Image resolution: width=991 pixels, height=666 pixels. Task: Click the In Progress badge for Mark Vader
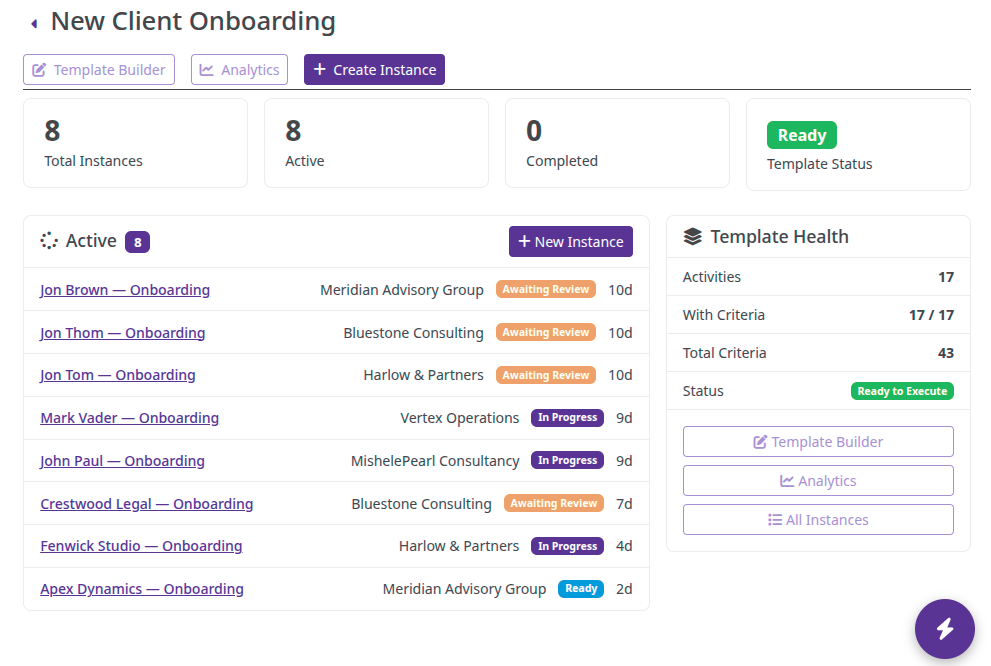[x=567, y=417]
